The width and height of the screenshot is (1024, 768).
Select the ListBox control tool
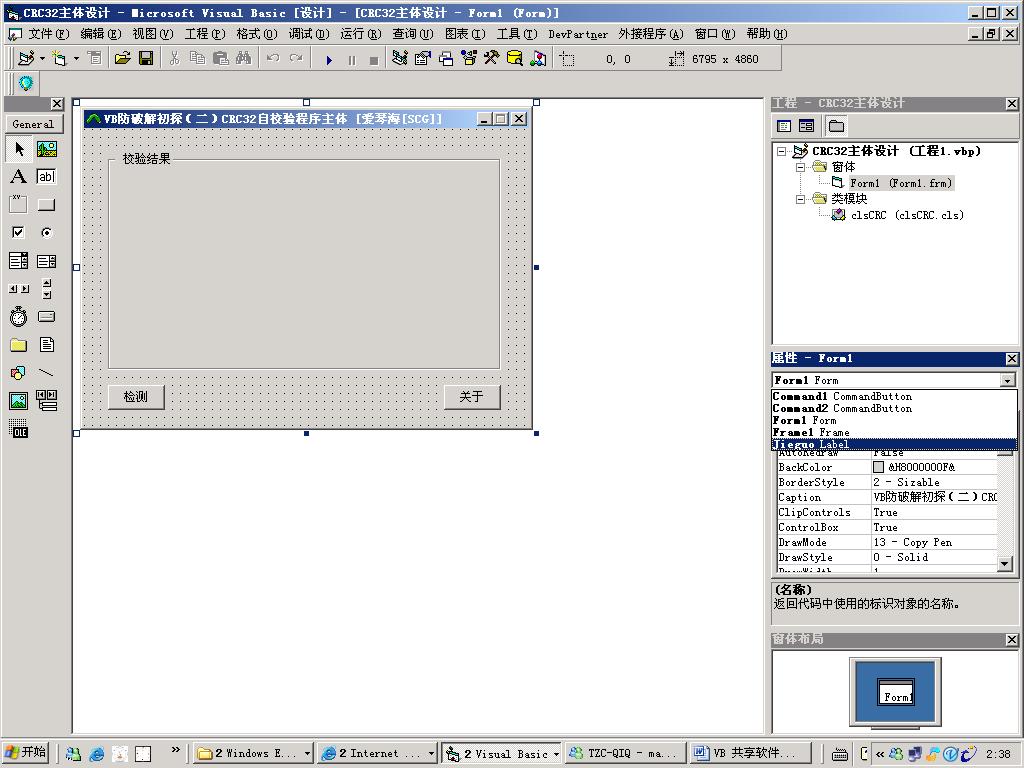coord(46,261)
